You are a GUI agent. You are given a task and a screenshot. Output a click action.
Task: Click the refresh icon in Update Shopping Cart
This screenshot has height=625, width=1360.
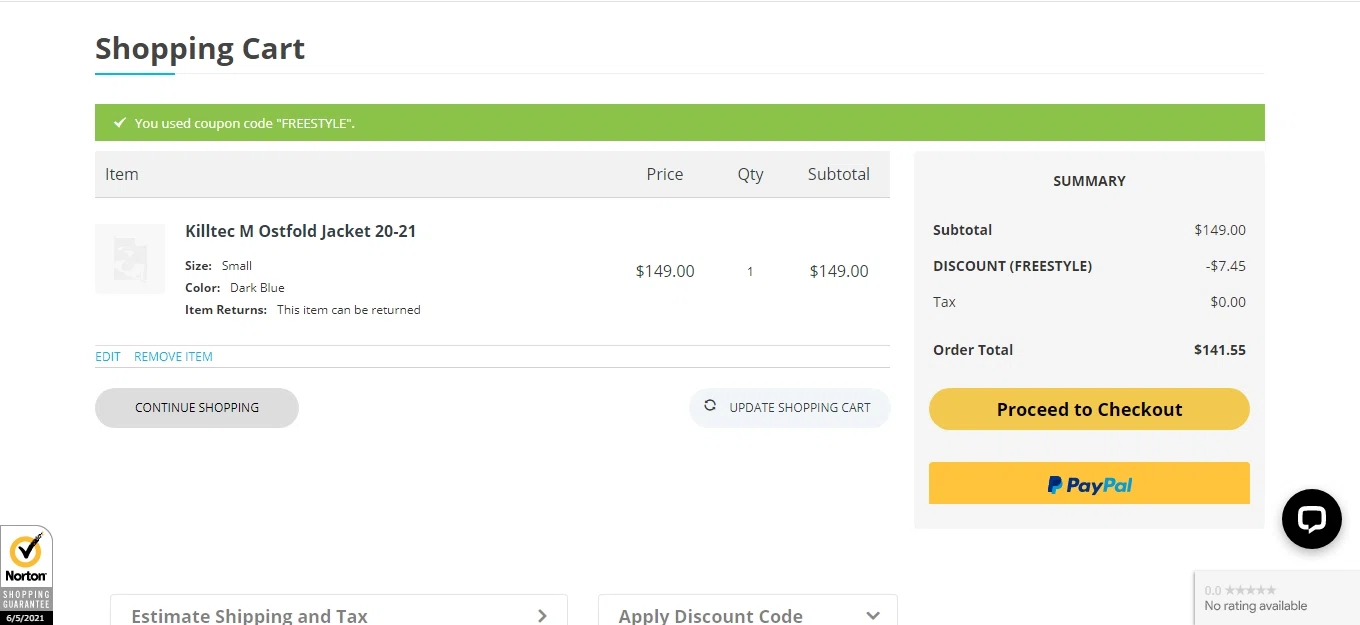710,406
